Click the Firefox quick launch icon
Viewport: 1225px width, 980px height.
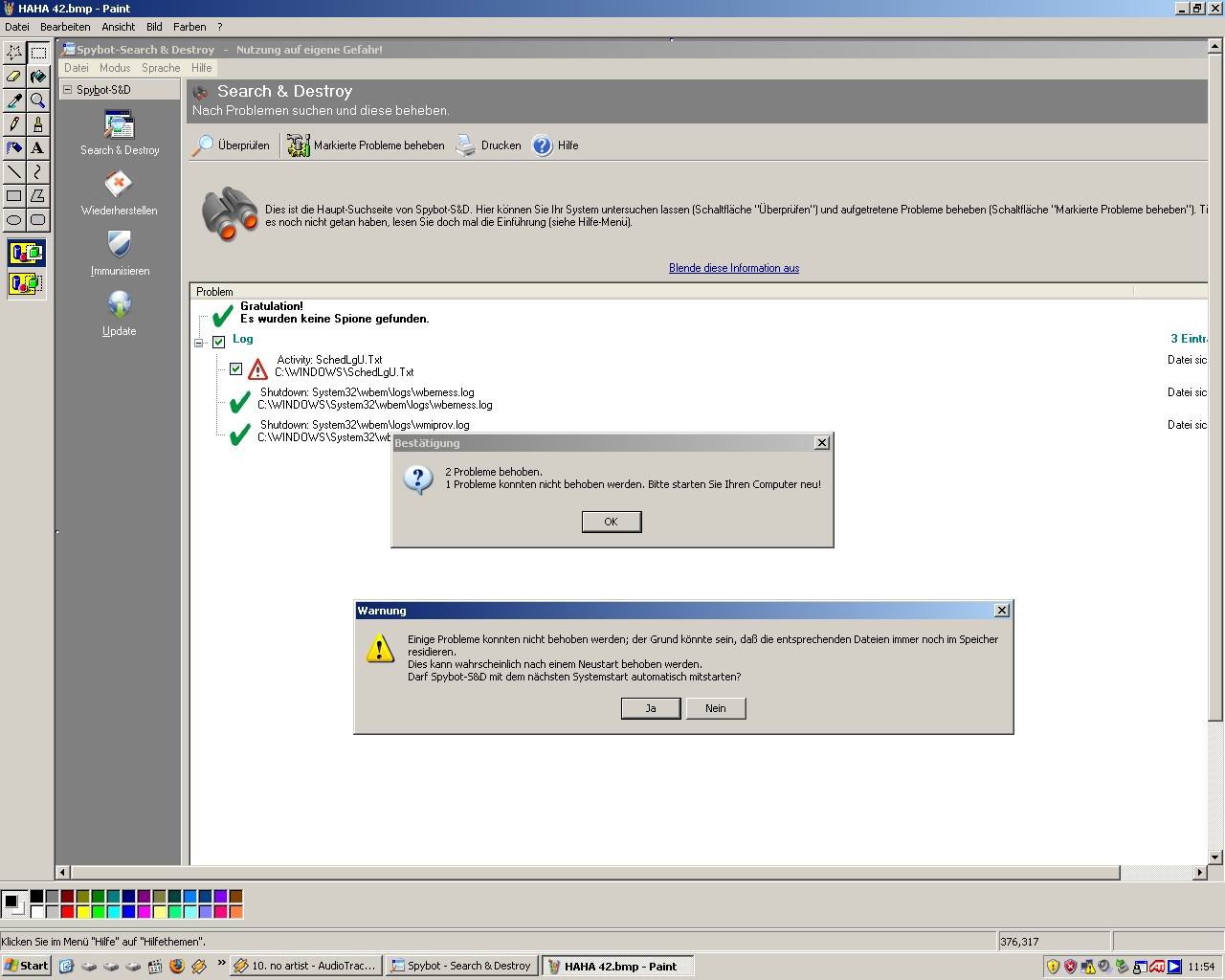tap(177, 966)
